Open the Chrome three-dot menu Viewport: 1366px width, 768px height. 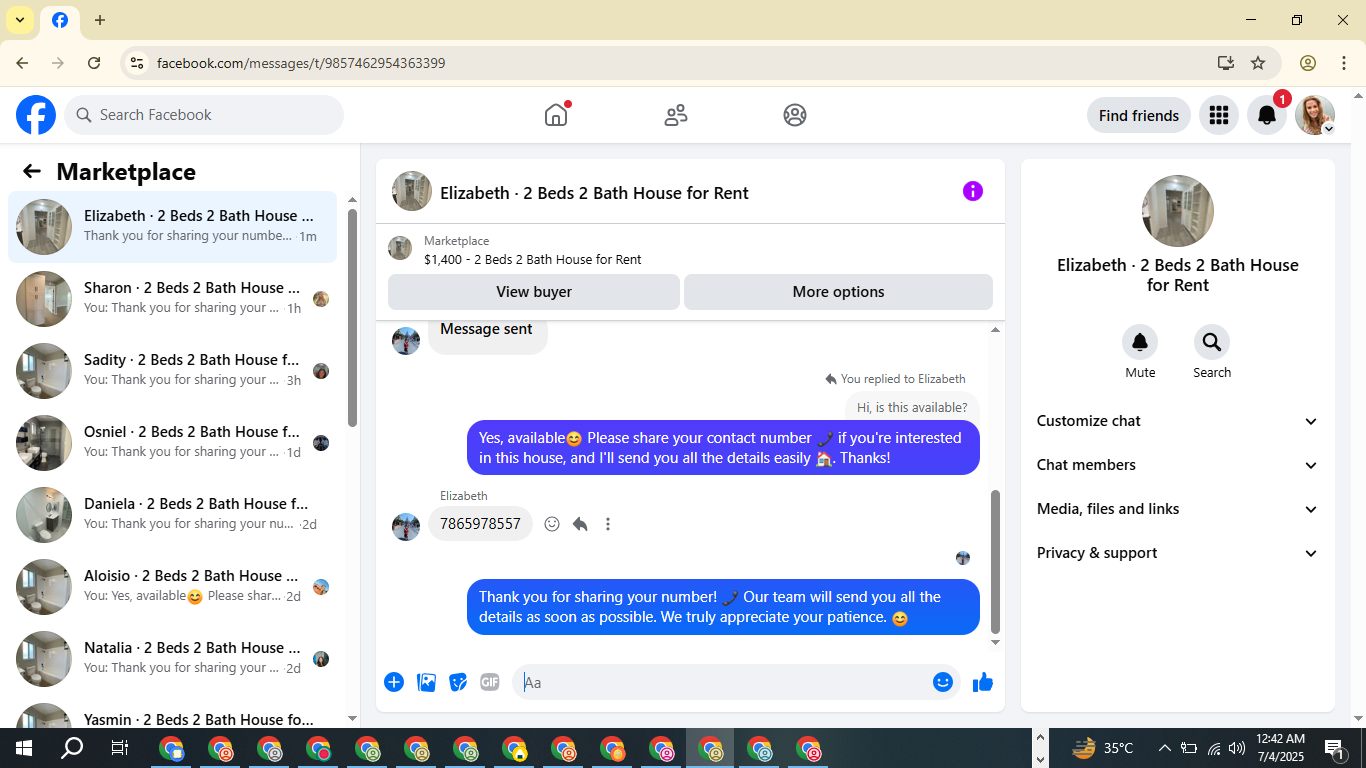pyautogui.click(x=1343, y=63)
